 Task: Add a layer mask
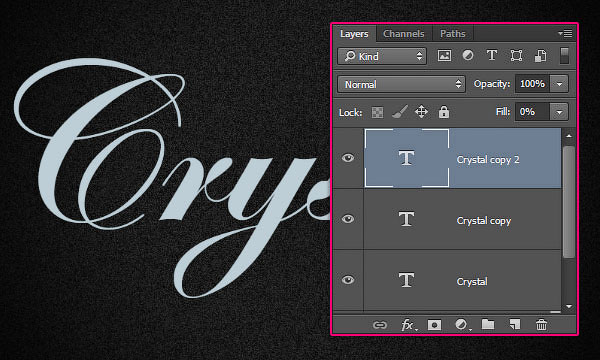434,325
